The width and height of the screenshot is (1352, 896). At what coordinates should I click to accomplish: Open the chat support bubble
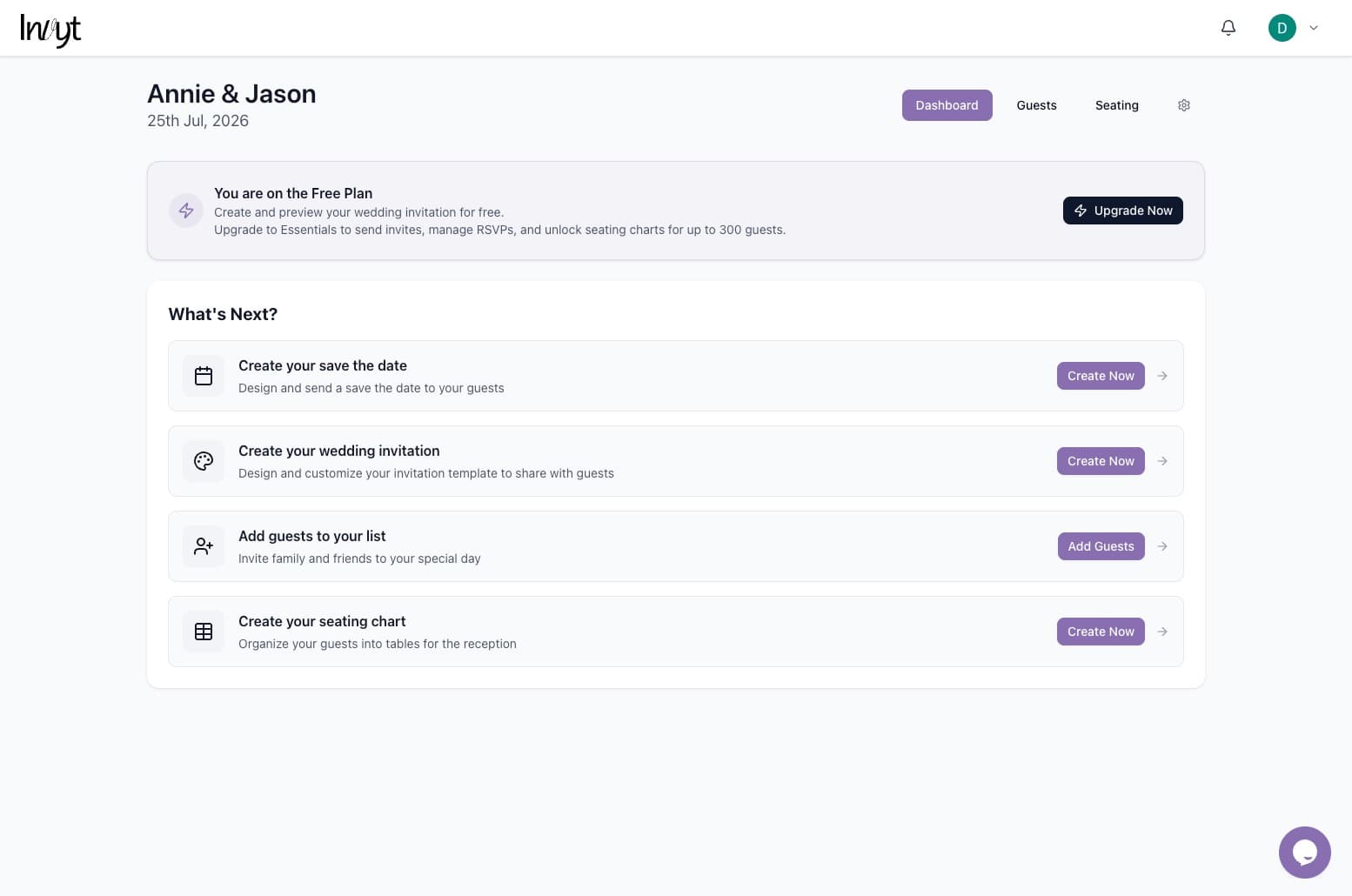(x=1304, y=852)
